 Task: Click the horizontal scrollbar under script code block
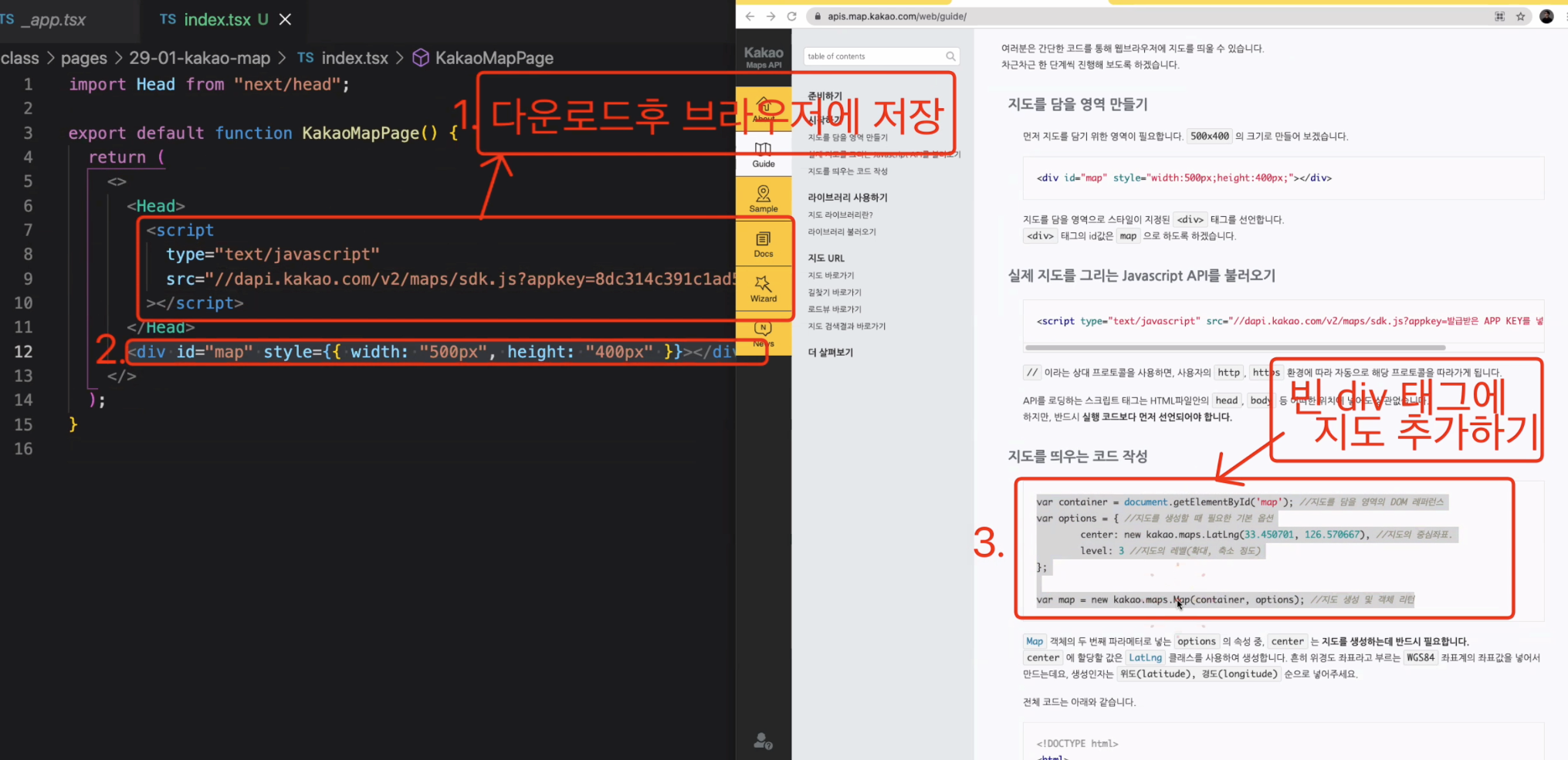[1235, 348]
